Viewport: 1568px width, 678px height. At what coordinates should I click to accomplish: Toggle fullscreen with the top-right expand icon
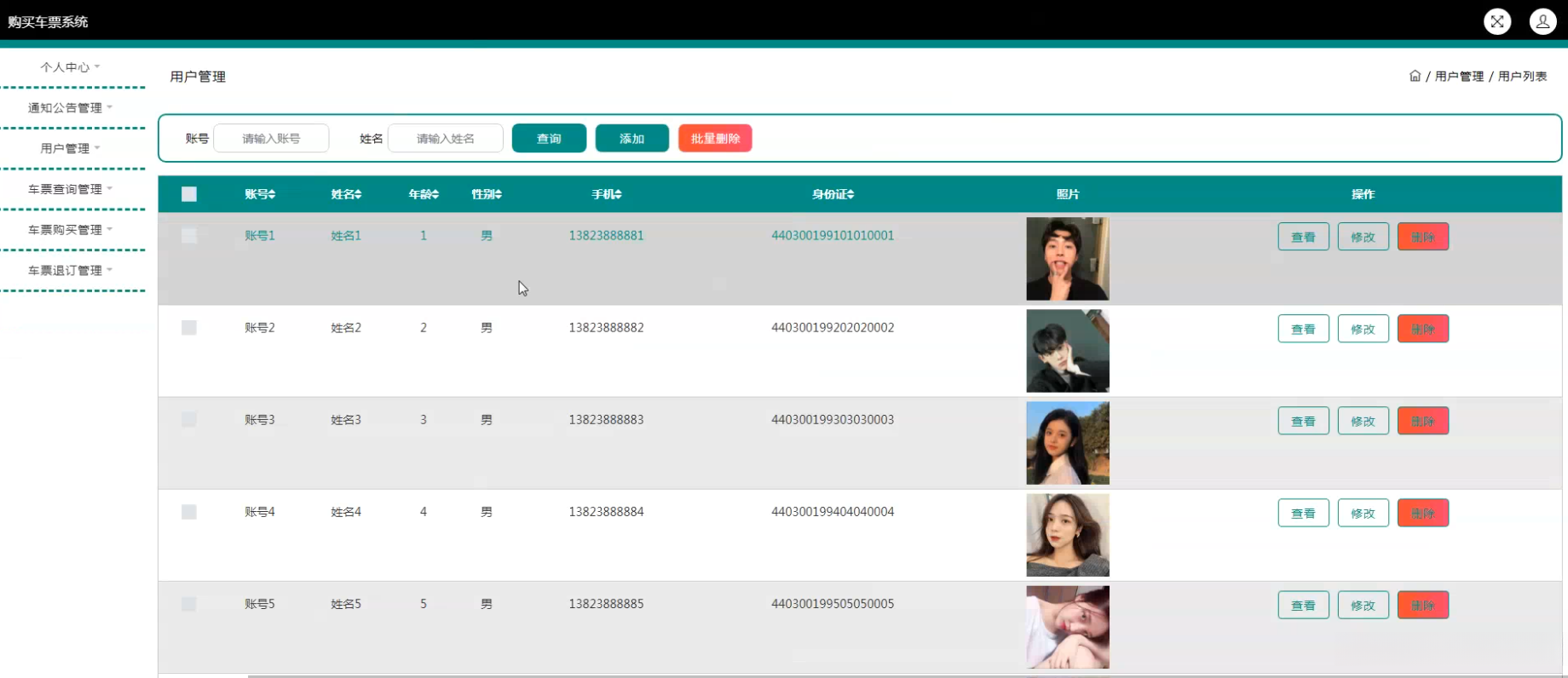pyautogui.click(x=1497, y=21)
